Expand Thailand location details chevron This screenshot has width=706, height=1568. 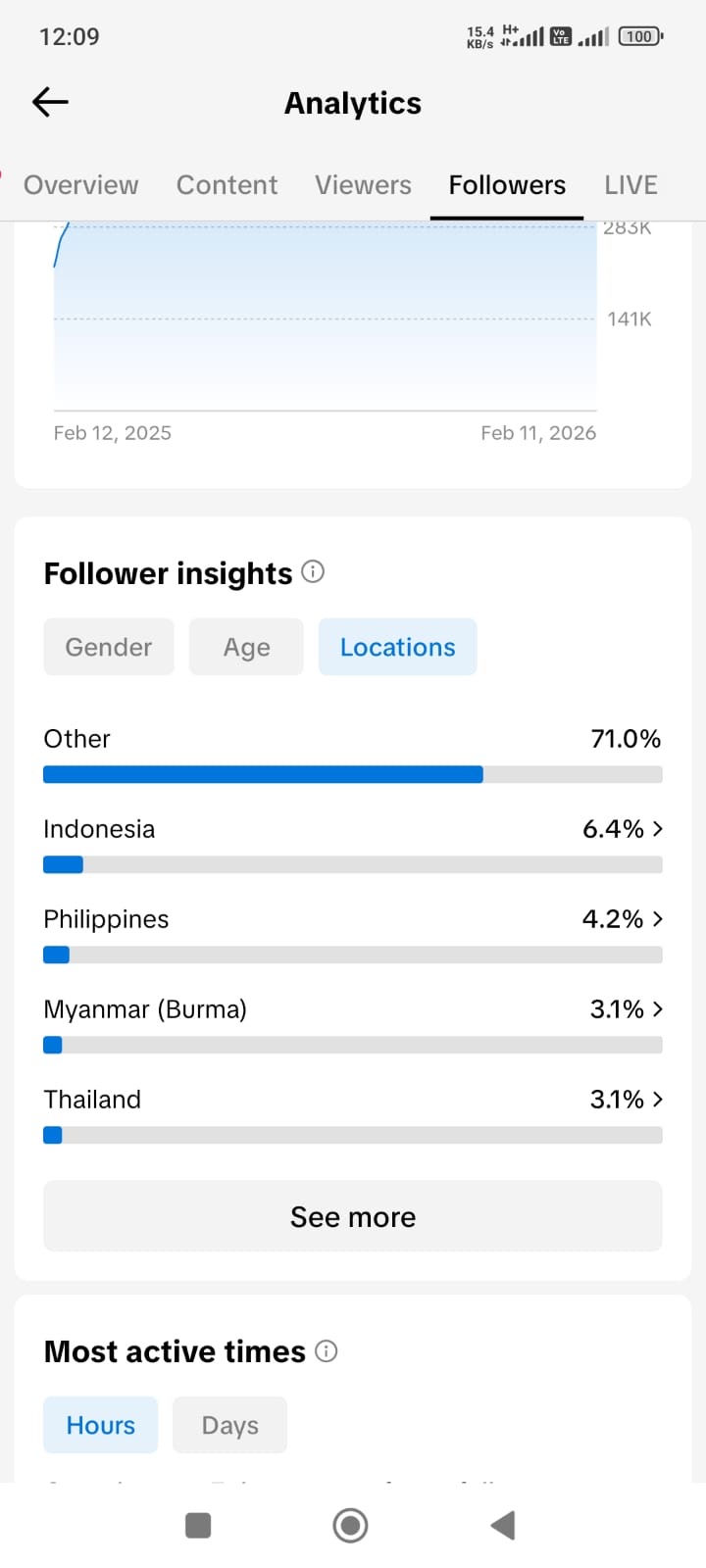click(x=657, y=1100)
